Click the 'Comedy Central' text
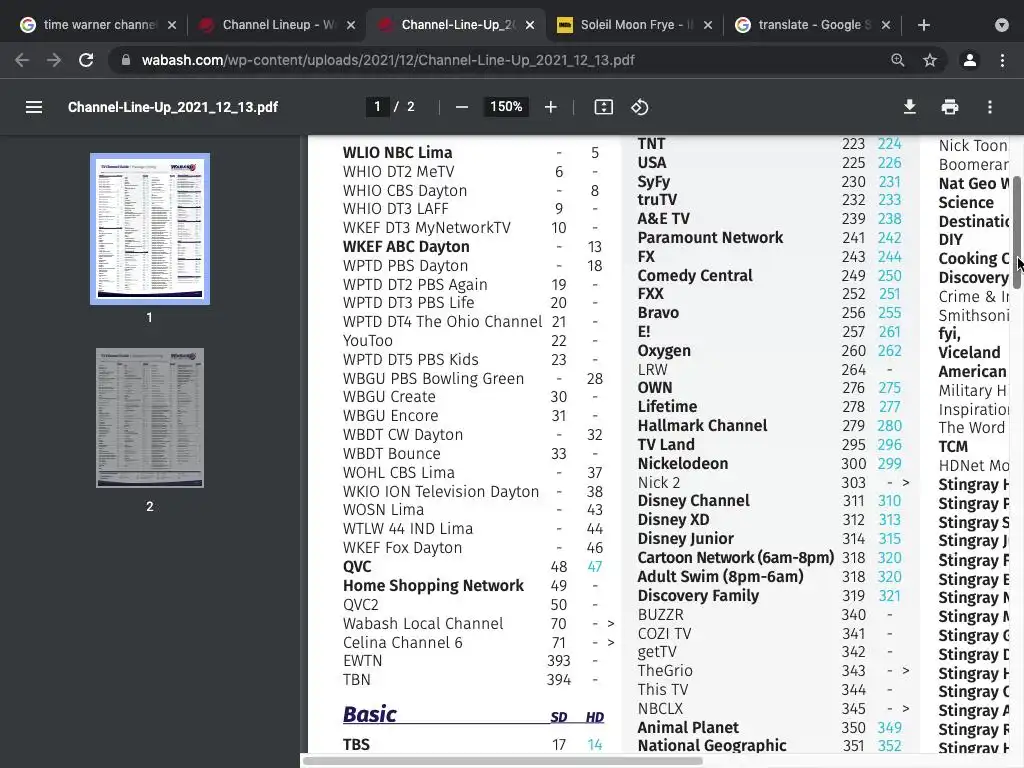 tap(695, 276)
